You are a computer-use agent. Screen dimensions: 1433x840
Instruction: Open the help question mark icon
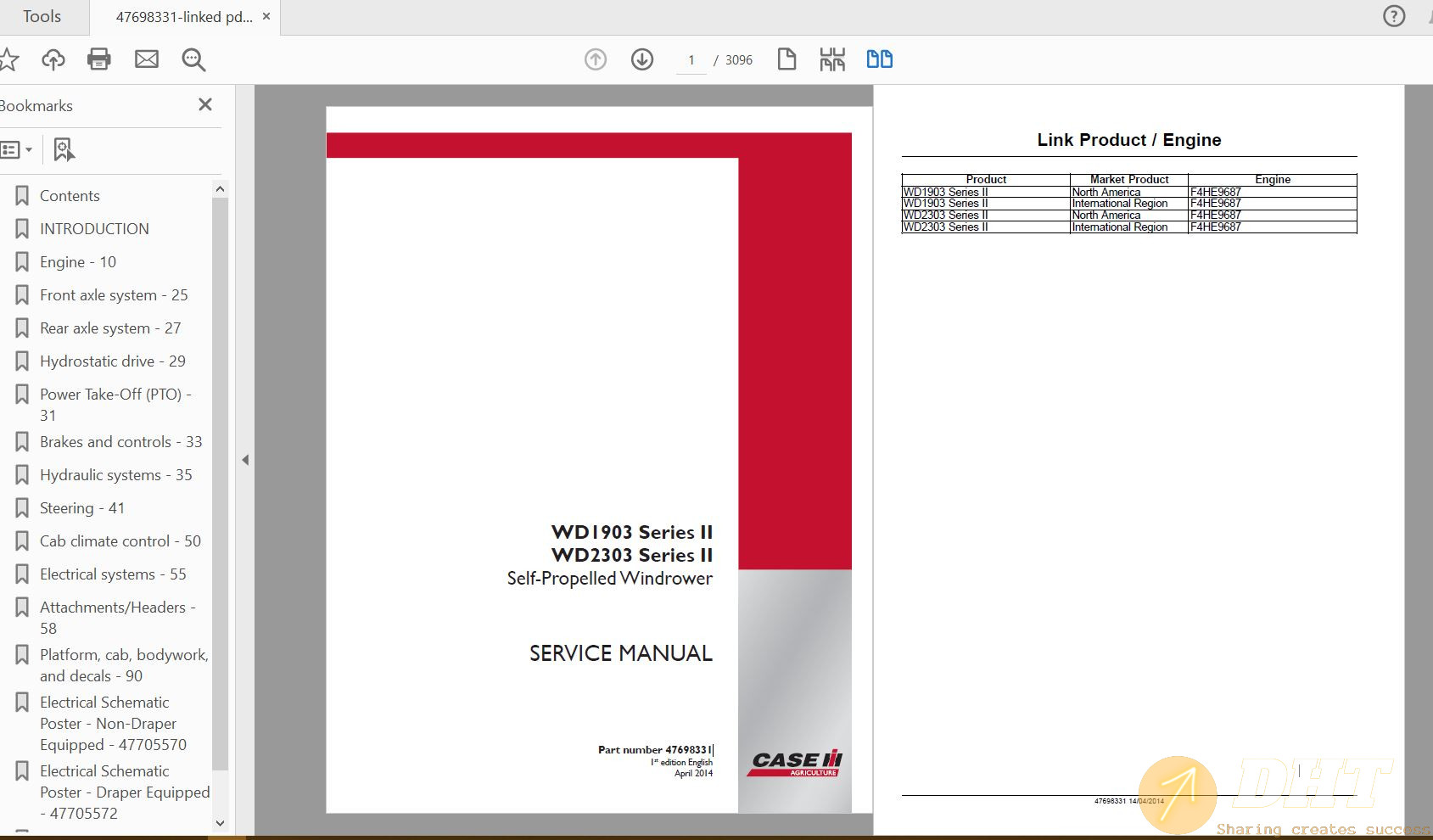click(1394, 16)
